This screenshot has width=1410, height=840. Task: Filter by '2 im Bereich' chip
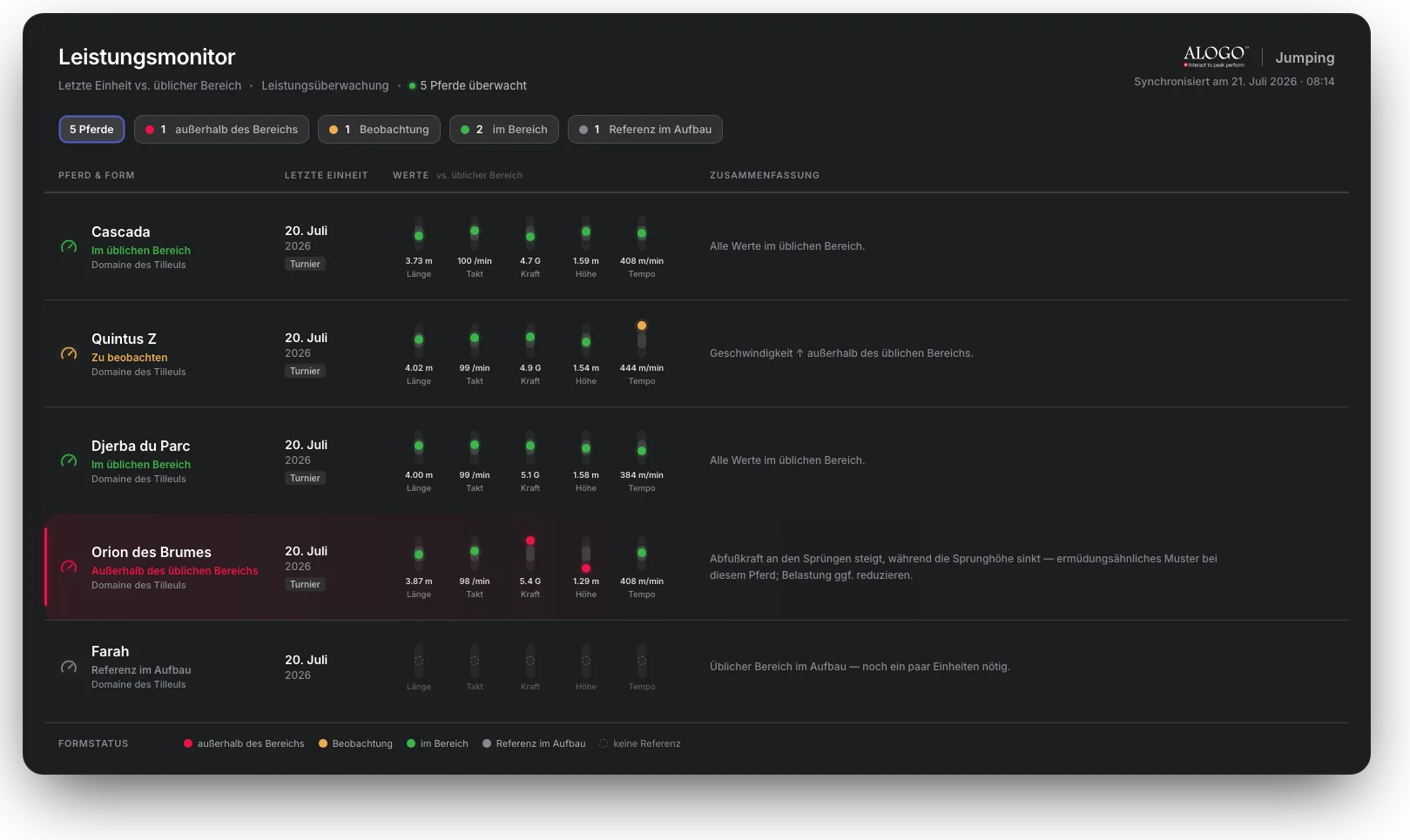(504, 130)
